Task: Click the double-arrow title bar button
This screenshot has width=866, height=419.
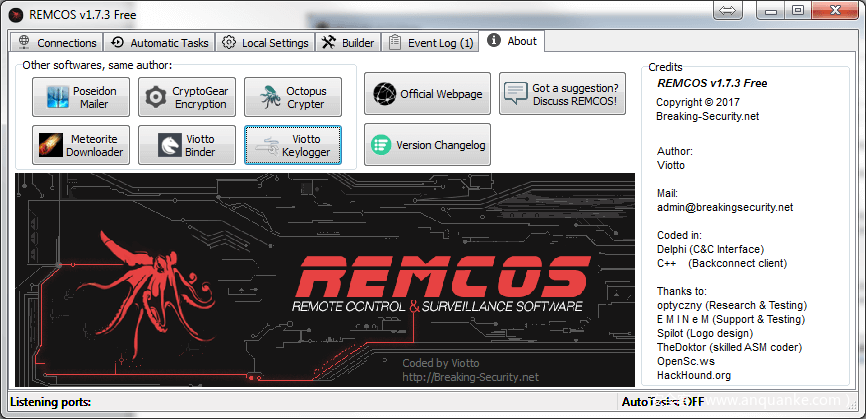Action: (x=728, y=10)
